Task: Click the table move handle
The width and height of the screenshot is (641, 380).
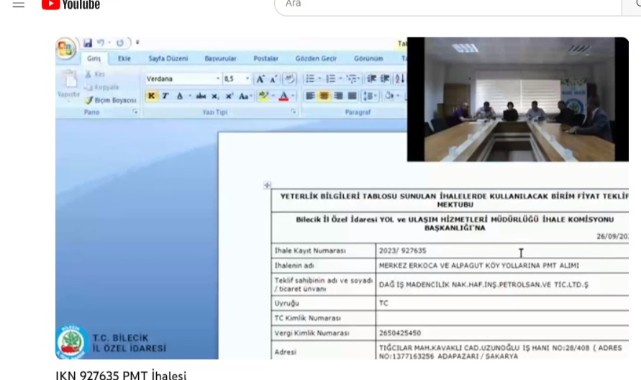Action: point(267,186)
